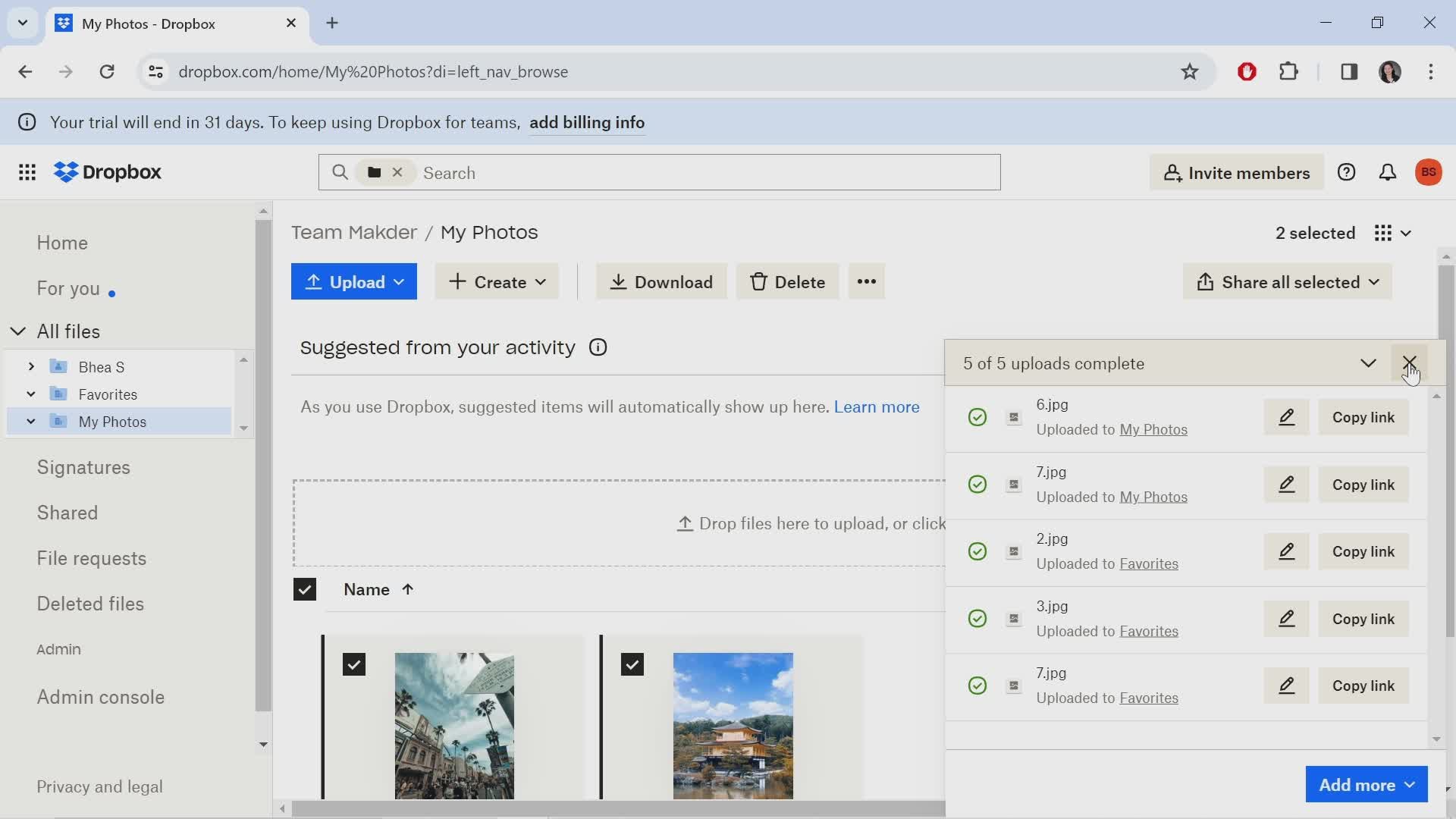This screenshot has height=819, width=1456.
Task: Open the browser tab search chevron
Action: click(x=23, y=23)
